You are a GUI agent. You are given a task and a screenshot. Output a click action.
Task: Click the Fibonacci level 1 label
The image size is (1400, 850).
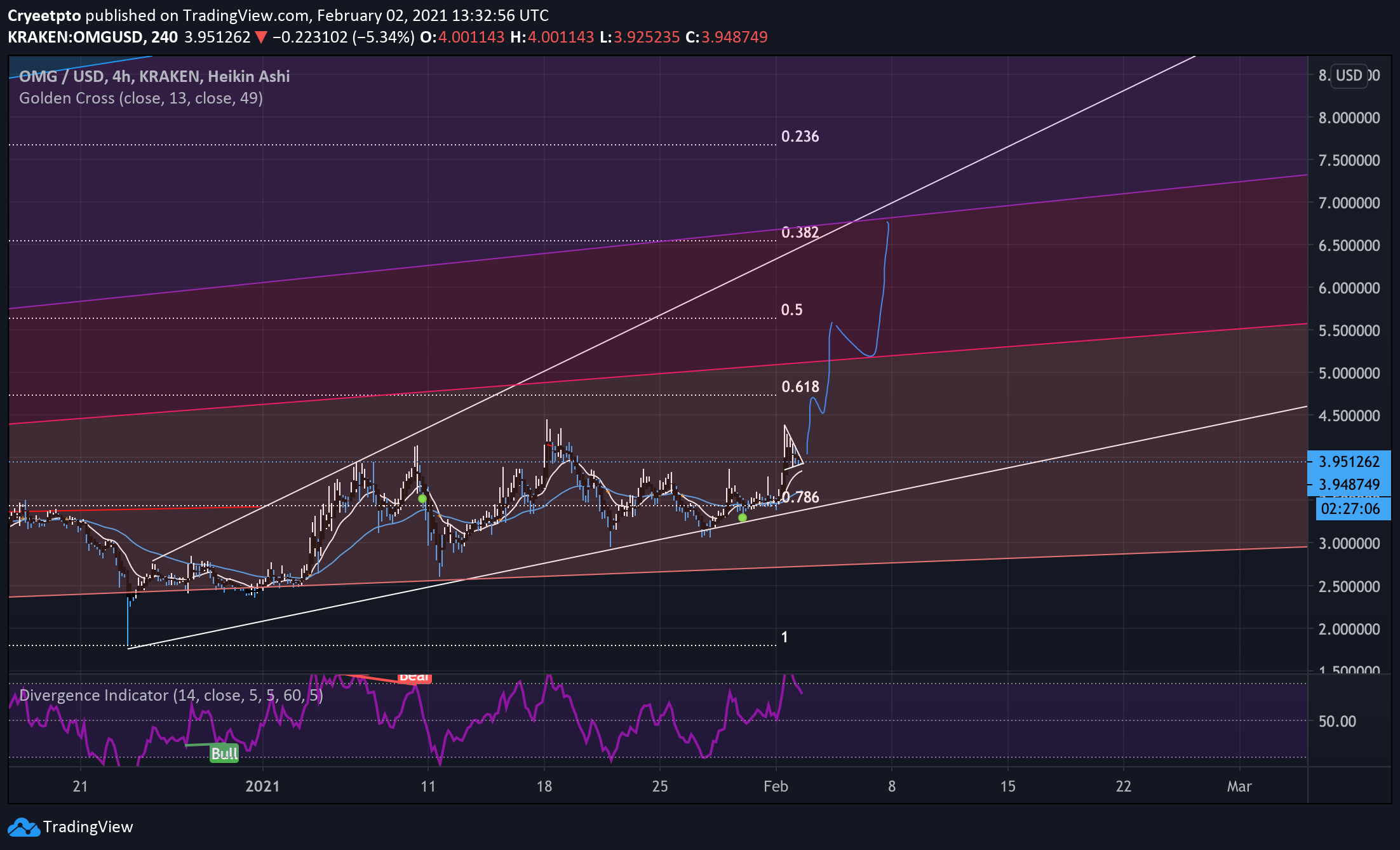784,637
